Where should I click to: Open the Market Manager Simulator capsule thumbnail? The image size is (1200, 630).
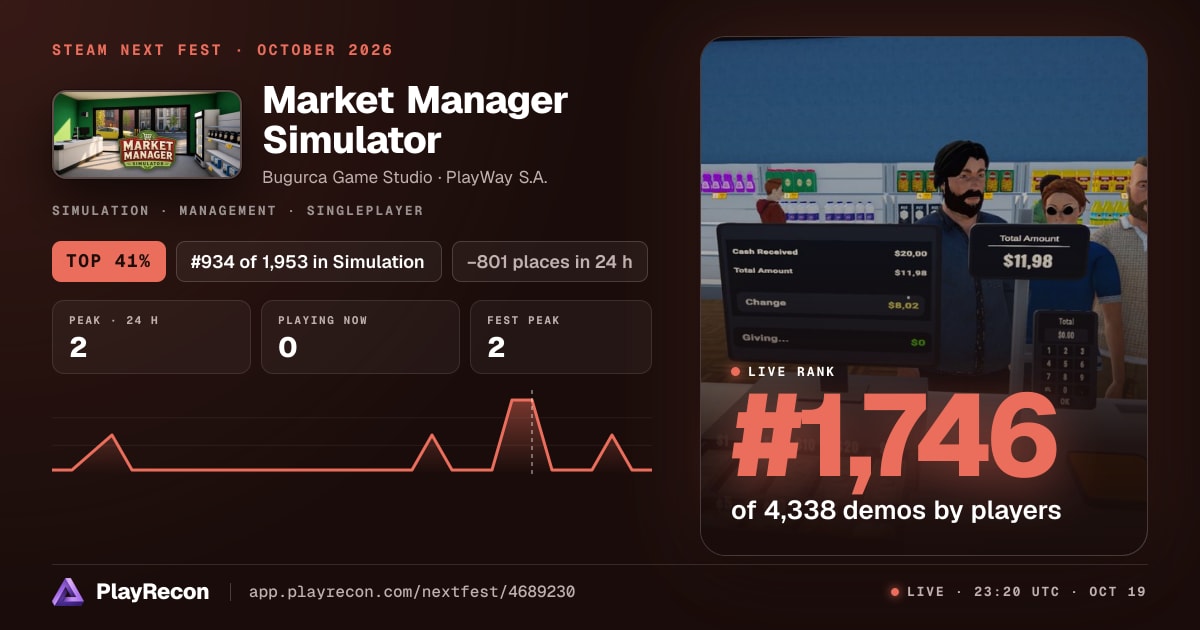pos(147,135)
